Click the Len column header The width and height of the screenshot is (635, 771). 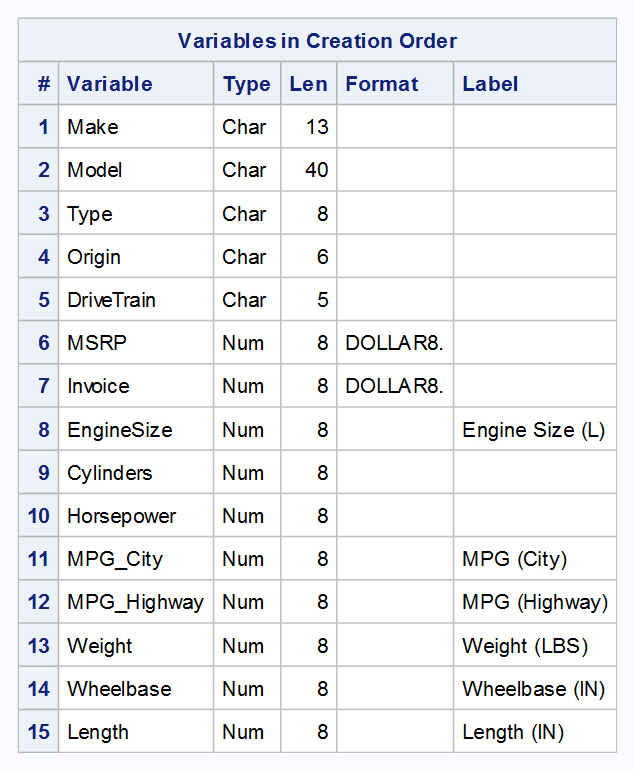pyautogui.click(x=308, y=84)
